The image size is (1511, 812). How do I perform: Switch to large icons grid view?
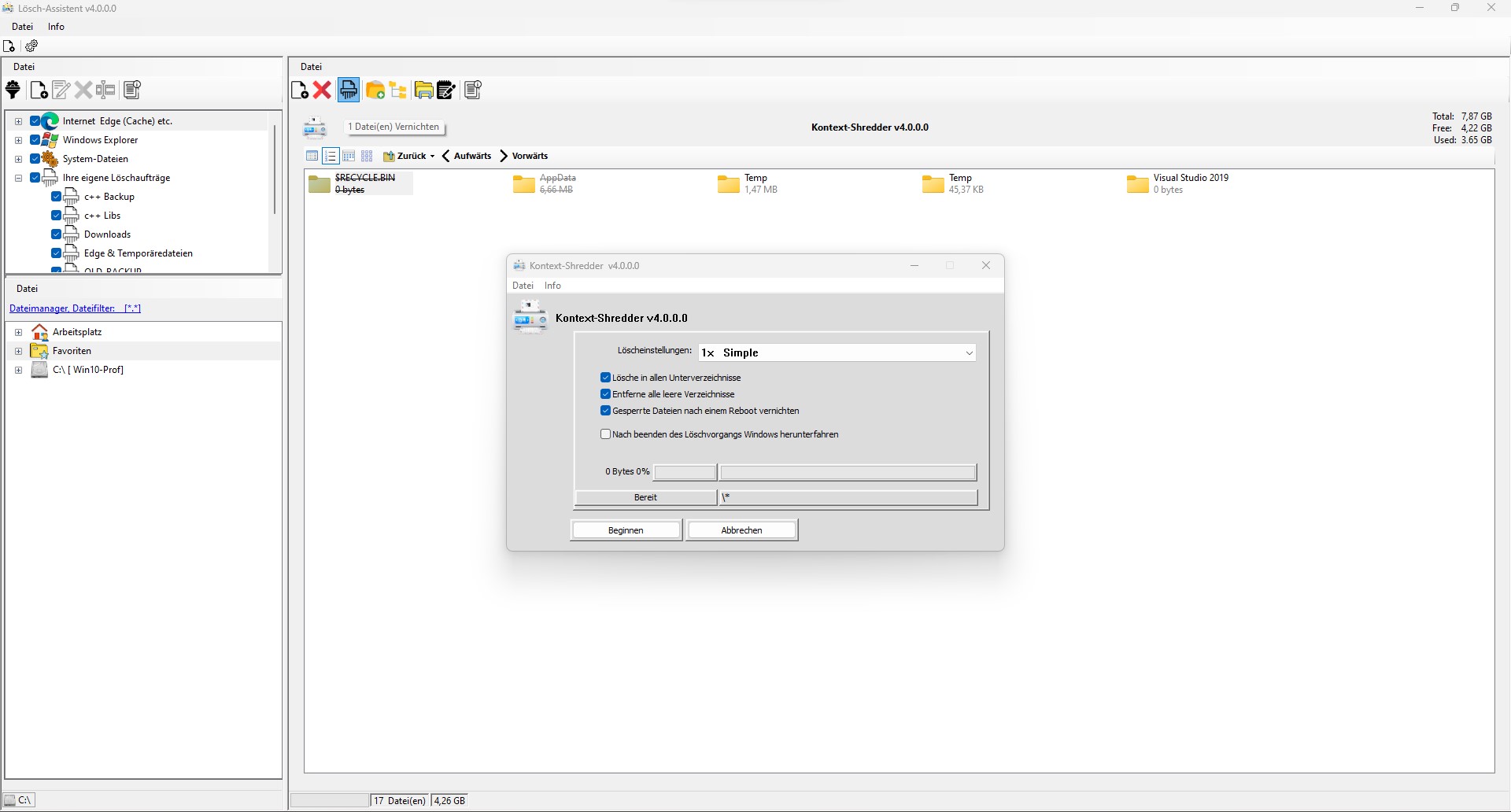coord(367,156)
